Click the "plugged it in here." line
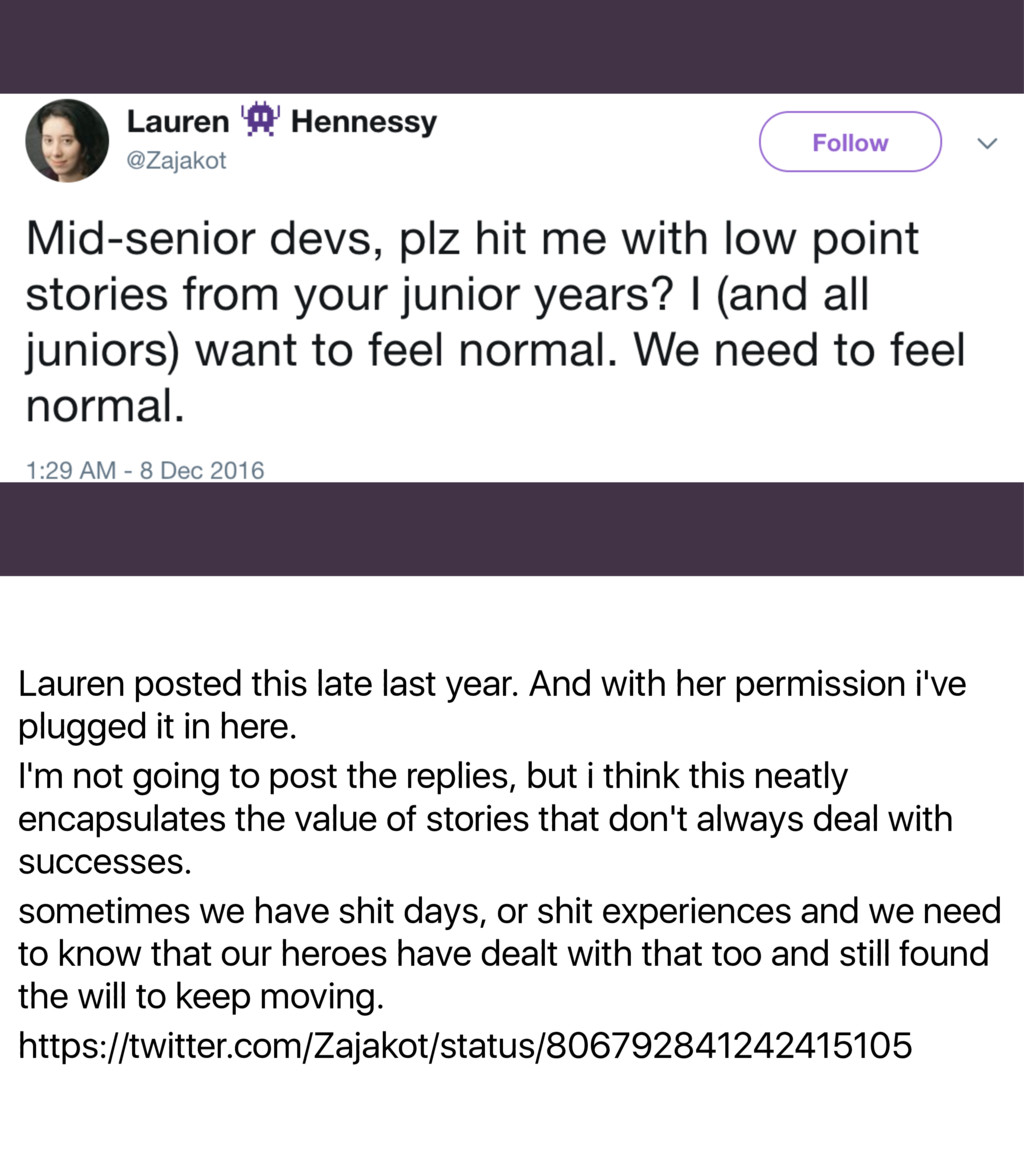1024x1152 pixels. [x=157, y=727]
